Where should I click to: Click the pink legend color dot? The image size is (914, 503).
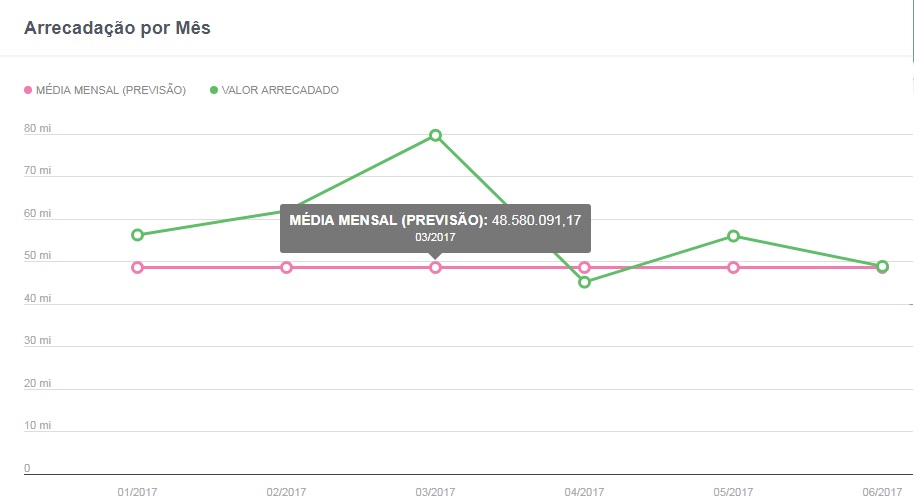pos(28,90)
